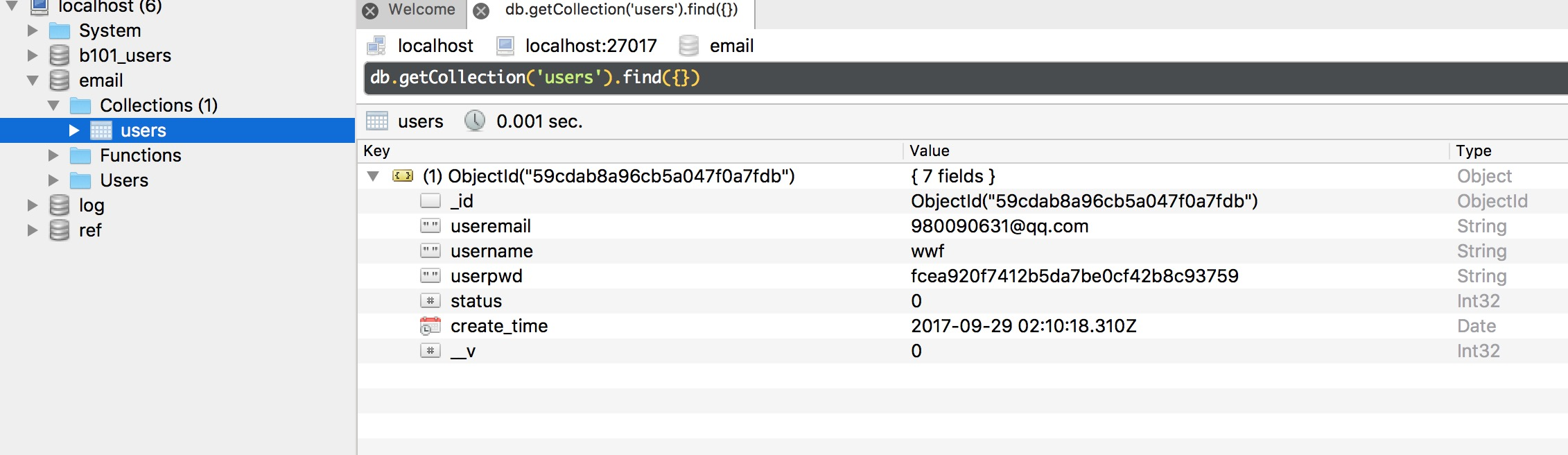Click the localhost:27017 server monitor icon
This screenshot has height=455, width=1568.
505,46
